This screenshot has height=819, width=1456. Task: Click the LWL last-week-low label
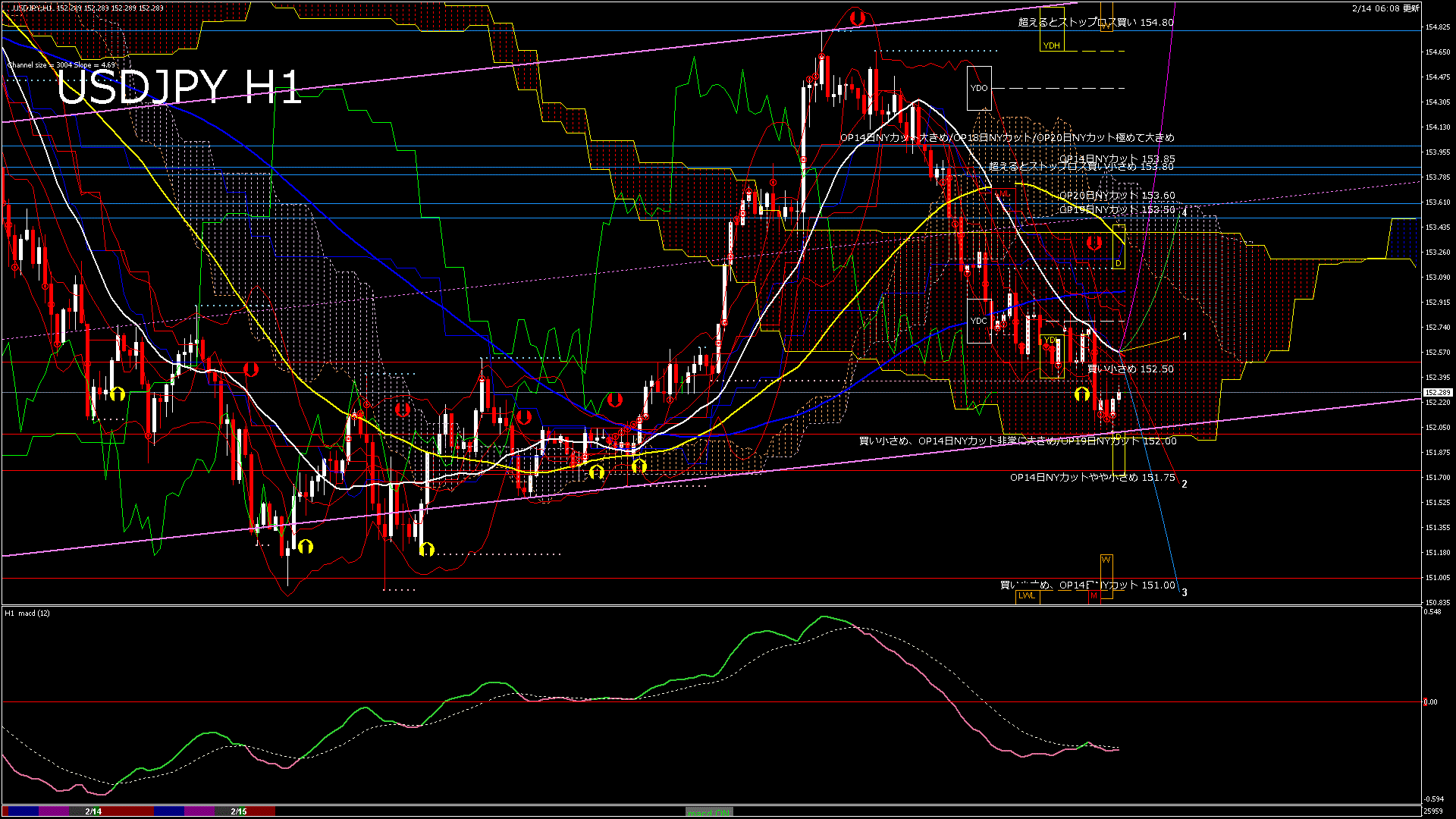(x=1027, y=596)
